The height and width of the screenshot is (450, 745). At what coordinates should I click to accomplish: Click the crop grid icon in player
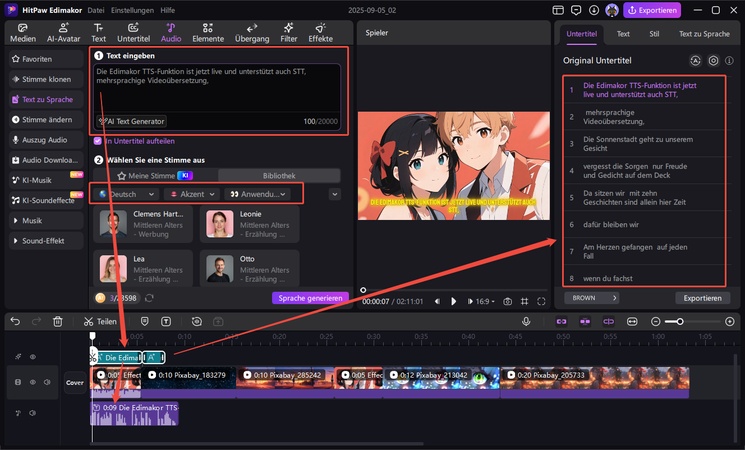click(525, 301)
